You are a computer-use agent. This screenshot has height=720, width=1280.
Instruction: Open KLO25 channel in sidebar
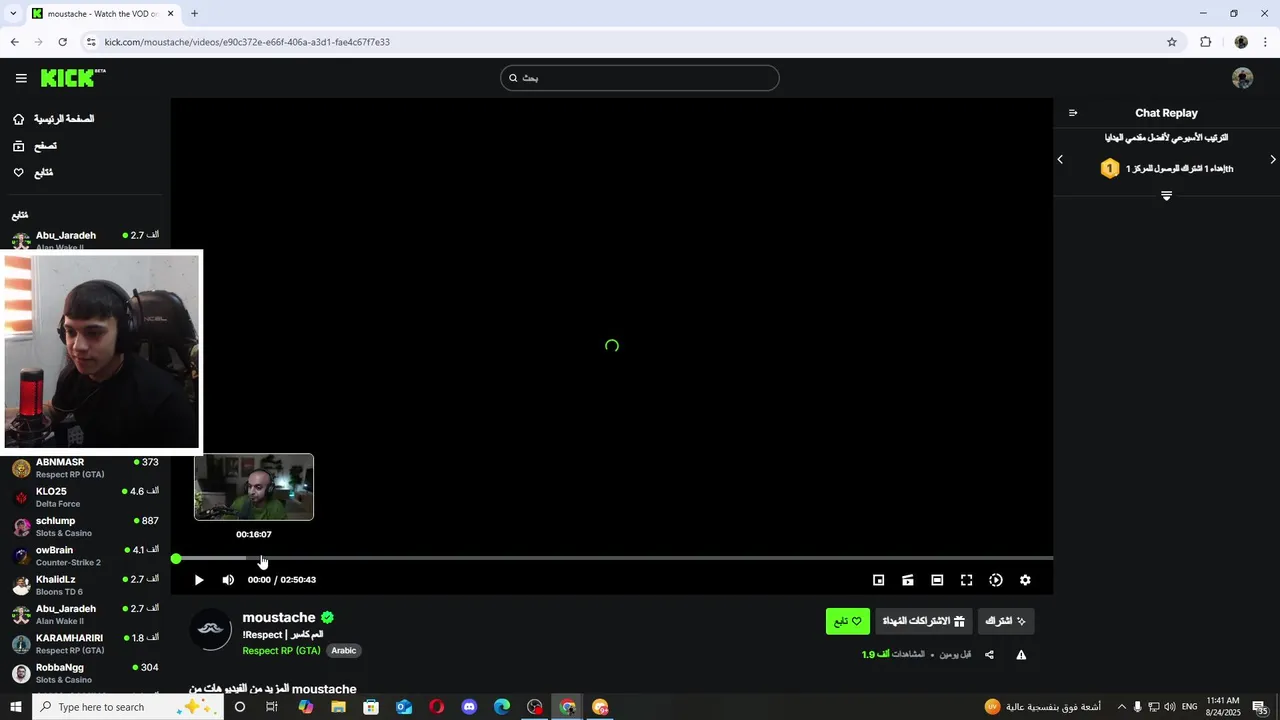coord(85,497)
